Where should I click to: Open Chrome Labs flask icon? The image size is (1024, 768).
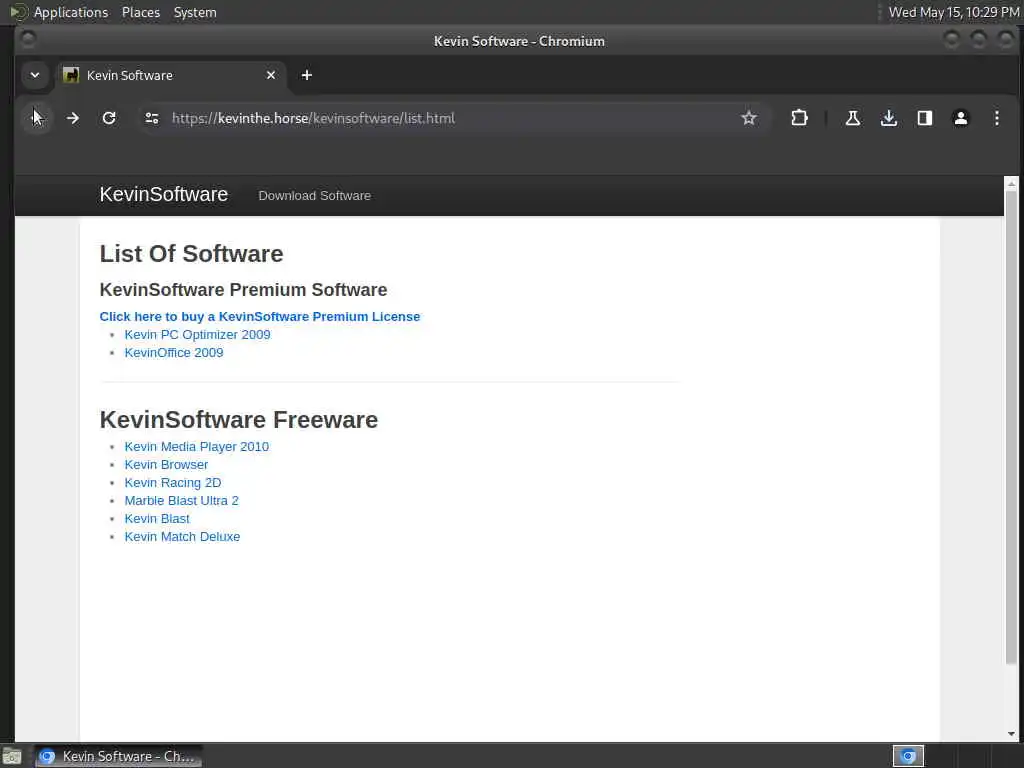pyautogui.click(x=853, y=118)
